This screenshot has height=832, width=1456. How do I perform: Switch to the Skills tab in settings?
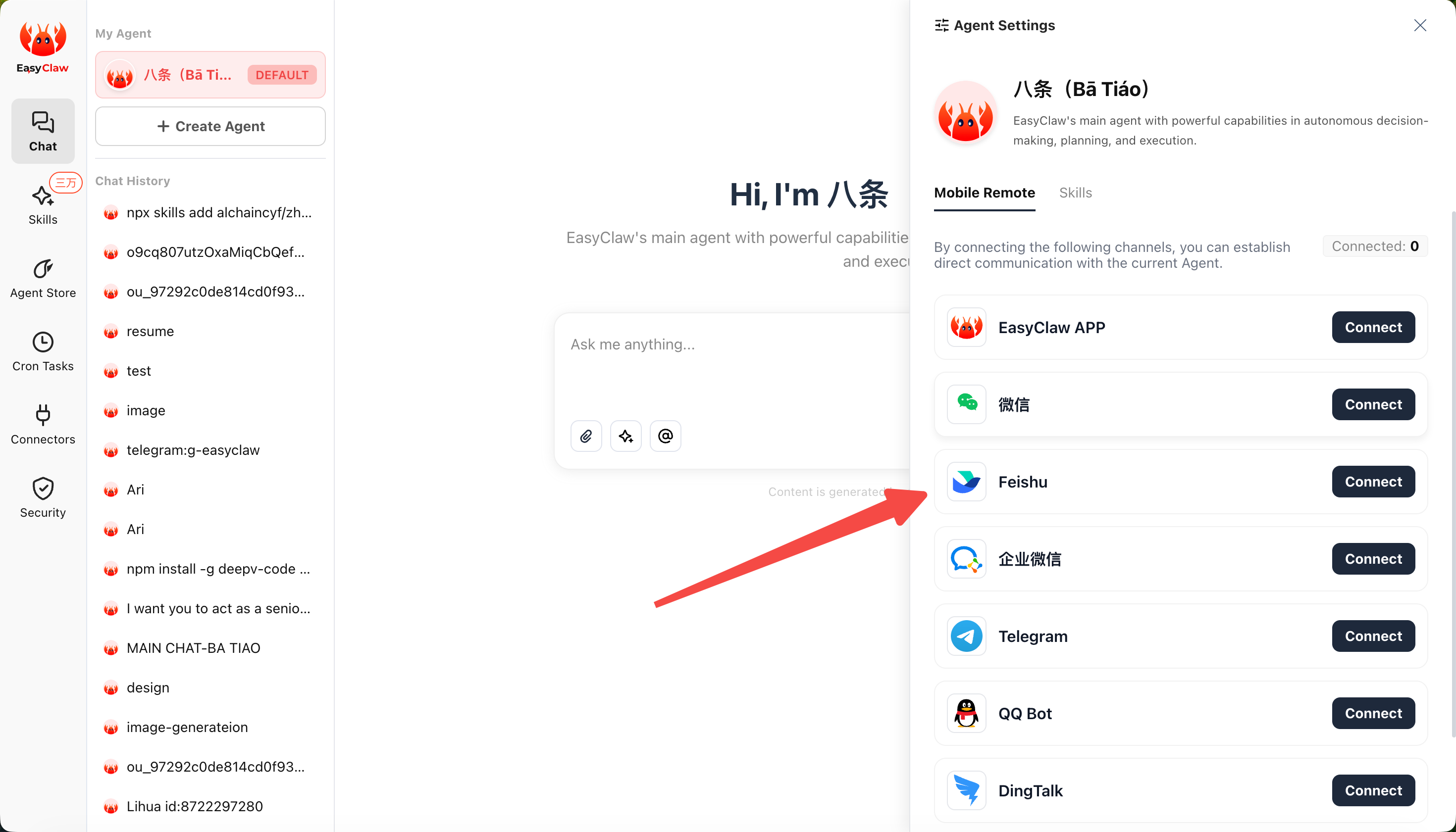pos(1075,193)
